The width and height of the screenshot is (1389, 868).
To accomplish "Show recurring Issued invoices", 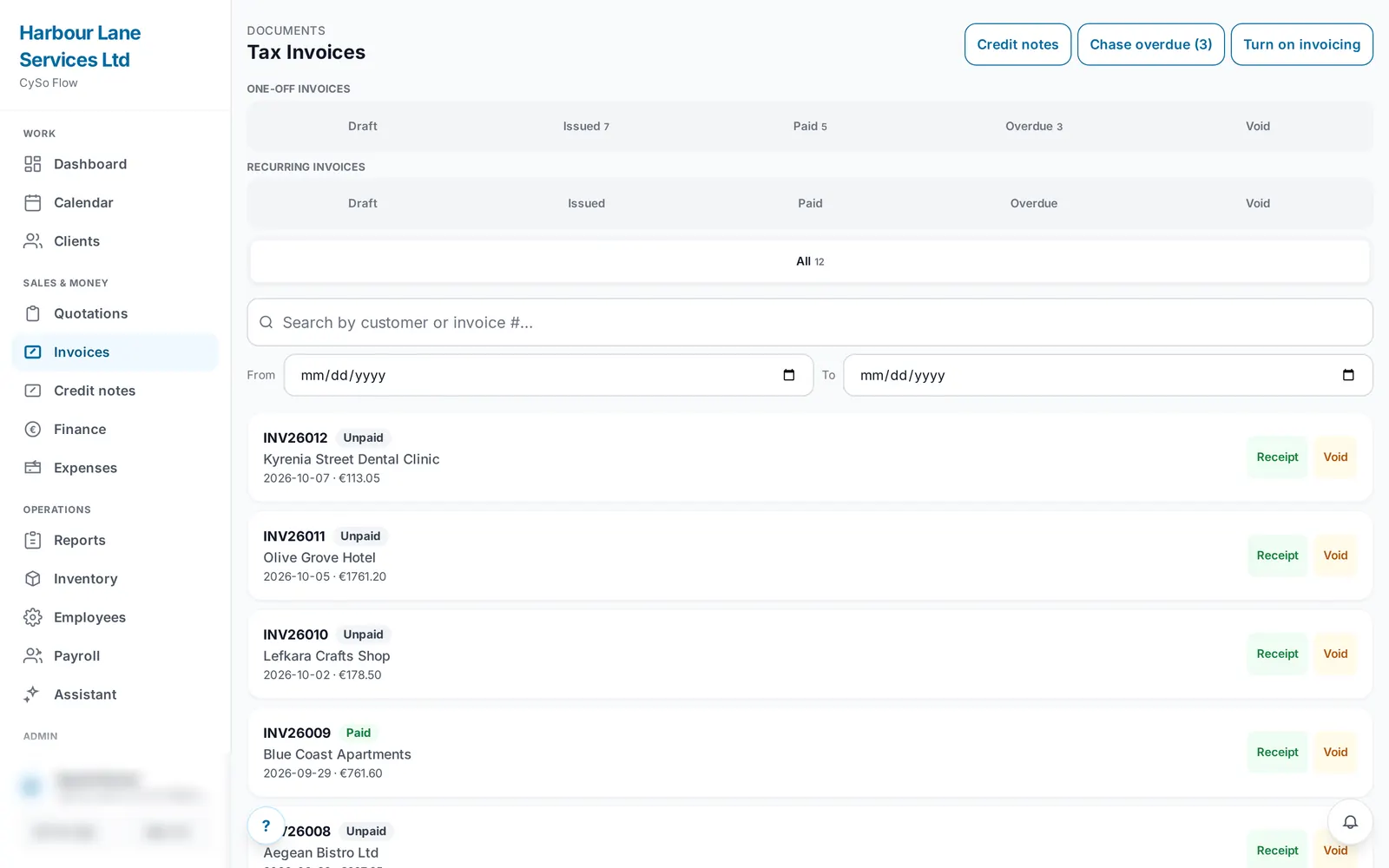I will pyautogui.click(x=586, y=203).
